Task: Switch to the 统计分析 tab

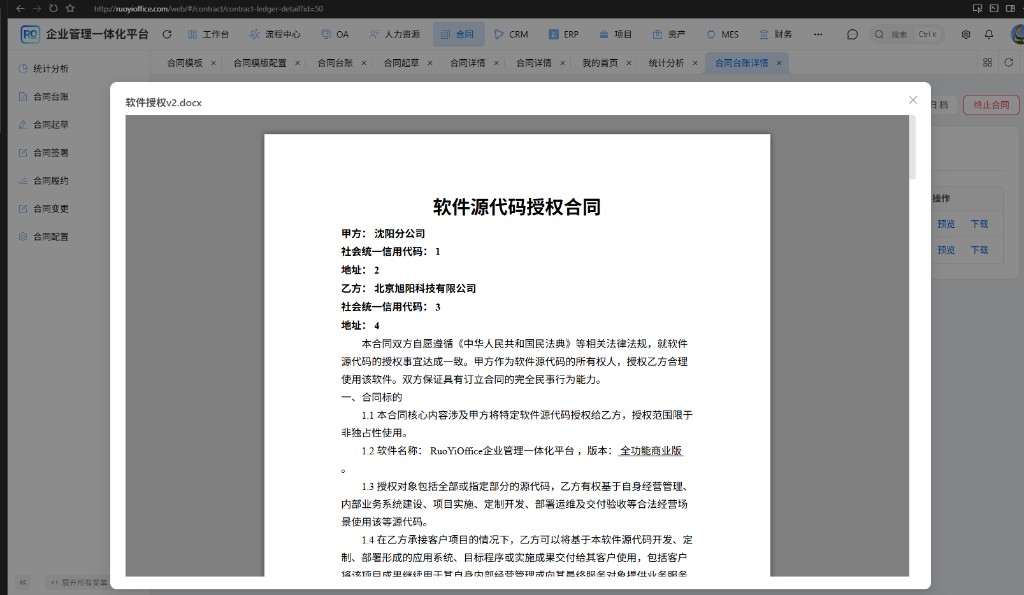Action: pyautogui.click(x=666, y=63)
